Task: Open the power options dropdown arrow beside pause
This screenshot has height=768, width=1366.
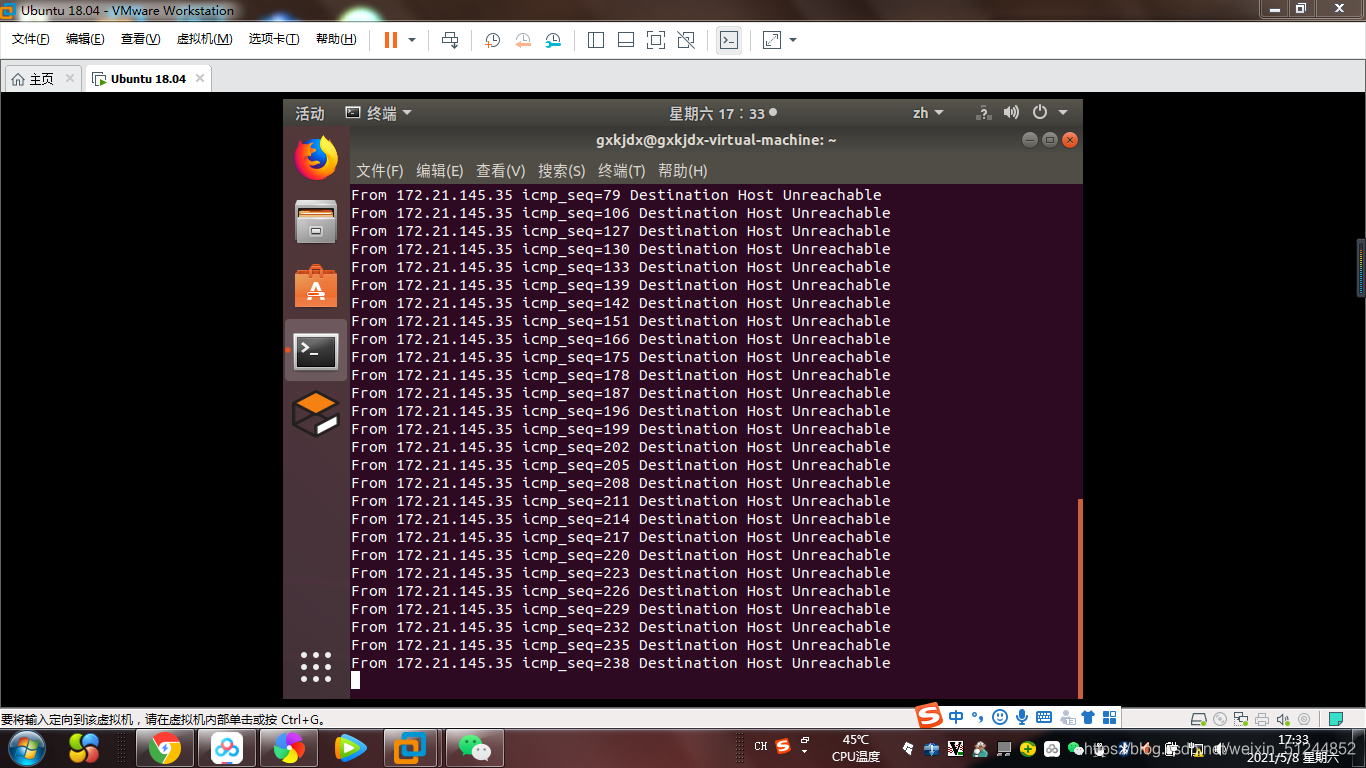Action: point(412,40)
